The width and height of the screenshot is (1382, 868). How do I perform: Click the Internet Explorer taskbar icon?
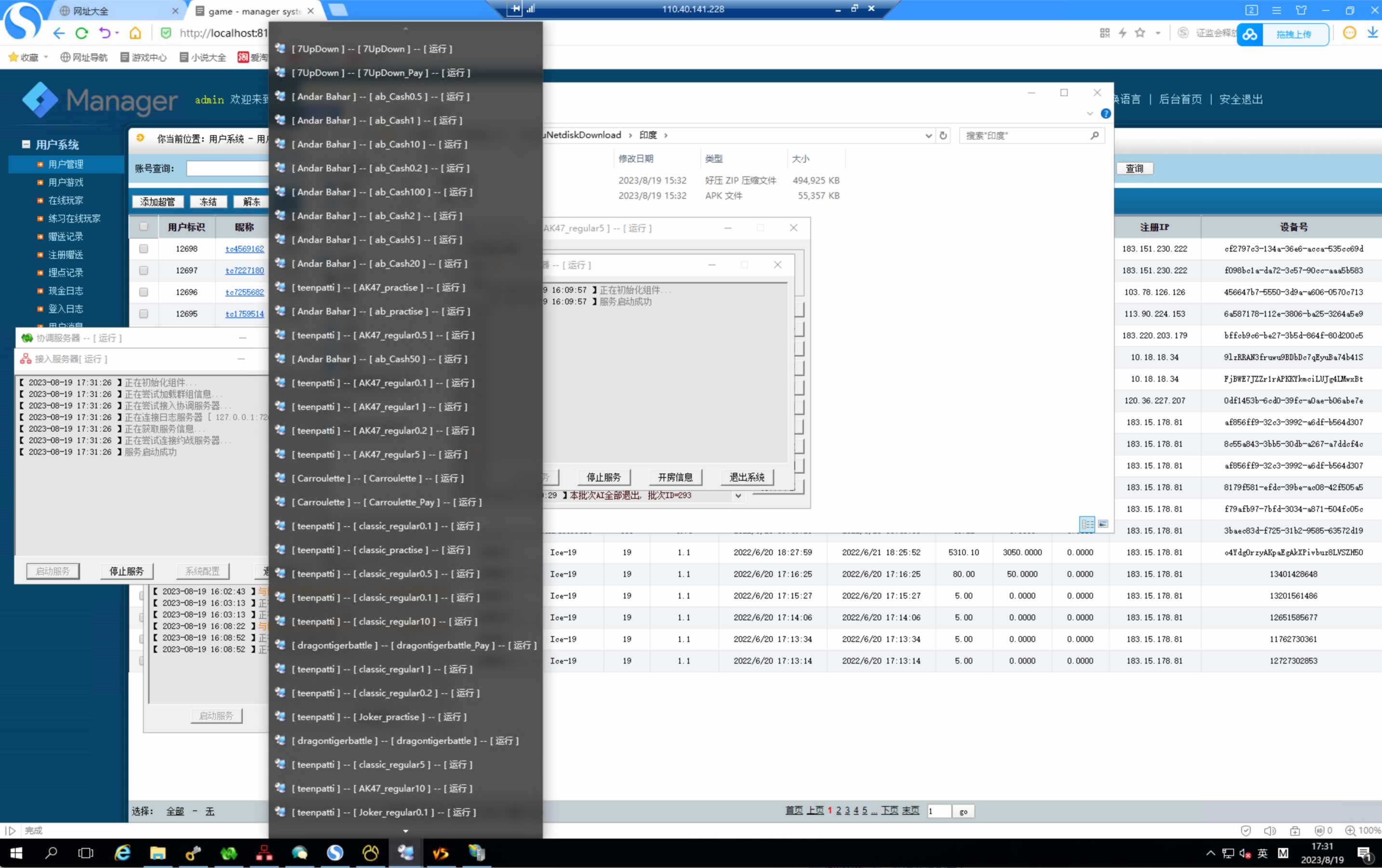(122, 853)
